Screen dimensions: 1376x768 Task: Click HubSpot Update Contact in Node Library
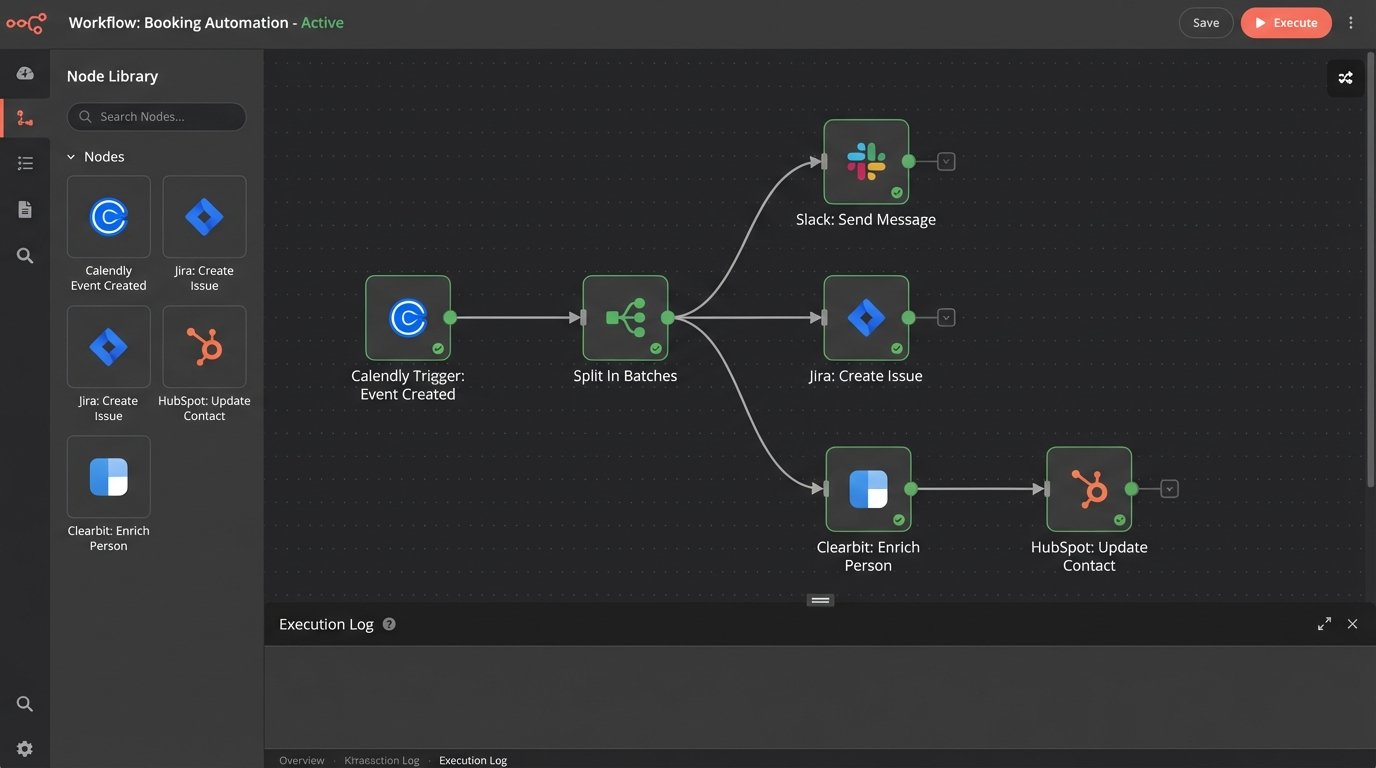click(204, 347)
